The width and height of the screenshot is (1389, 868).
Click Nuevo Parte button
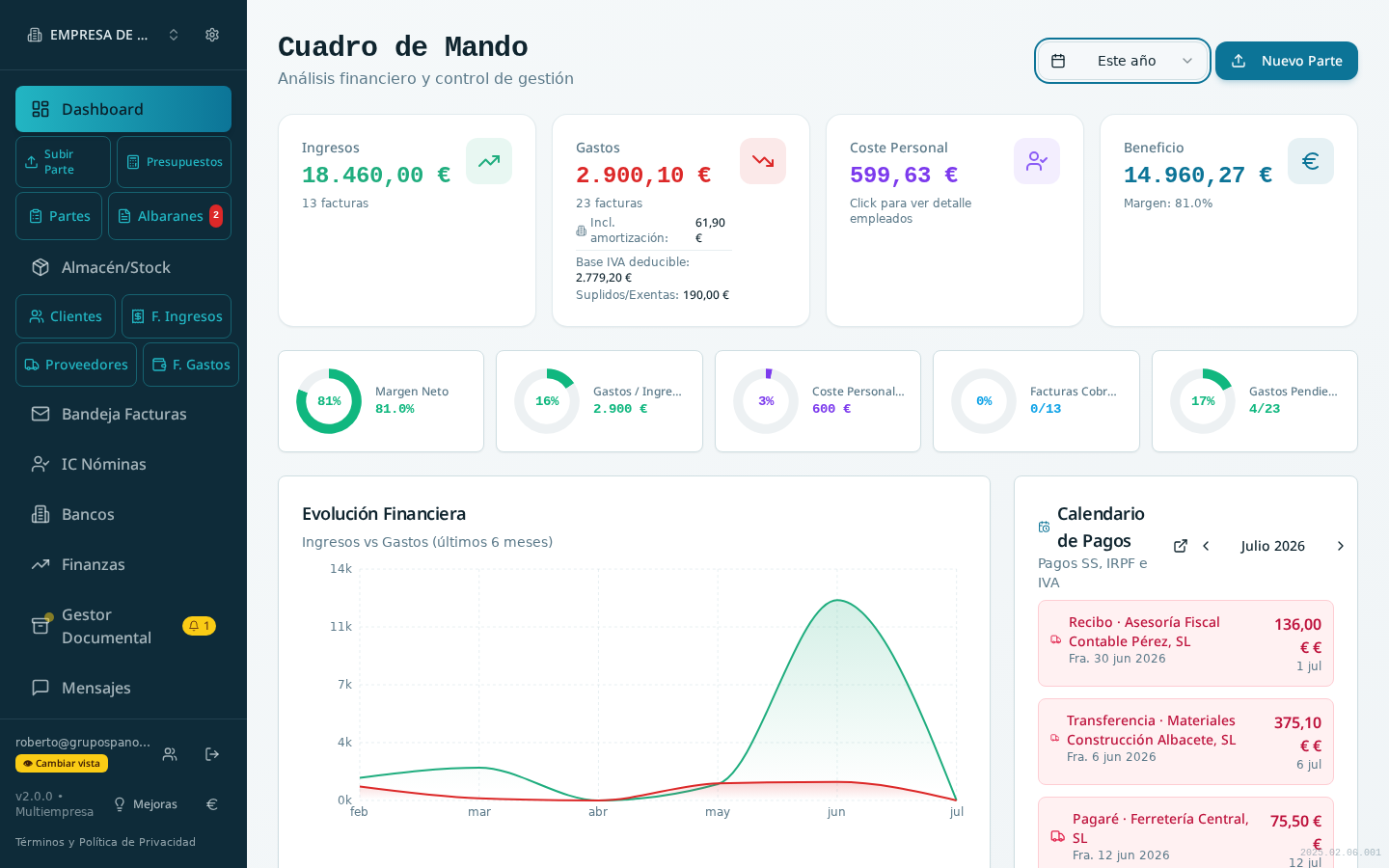[x=1287, y=61]
